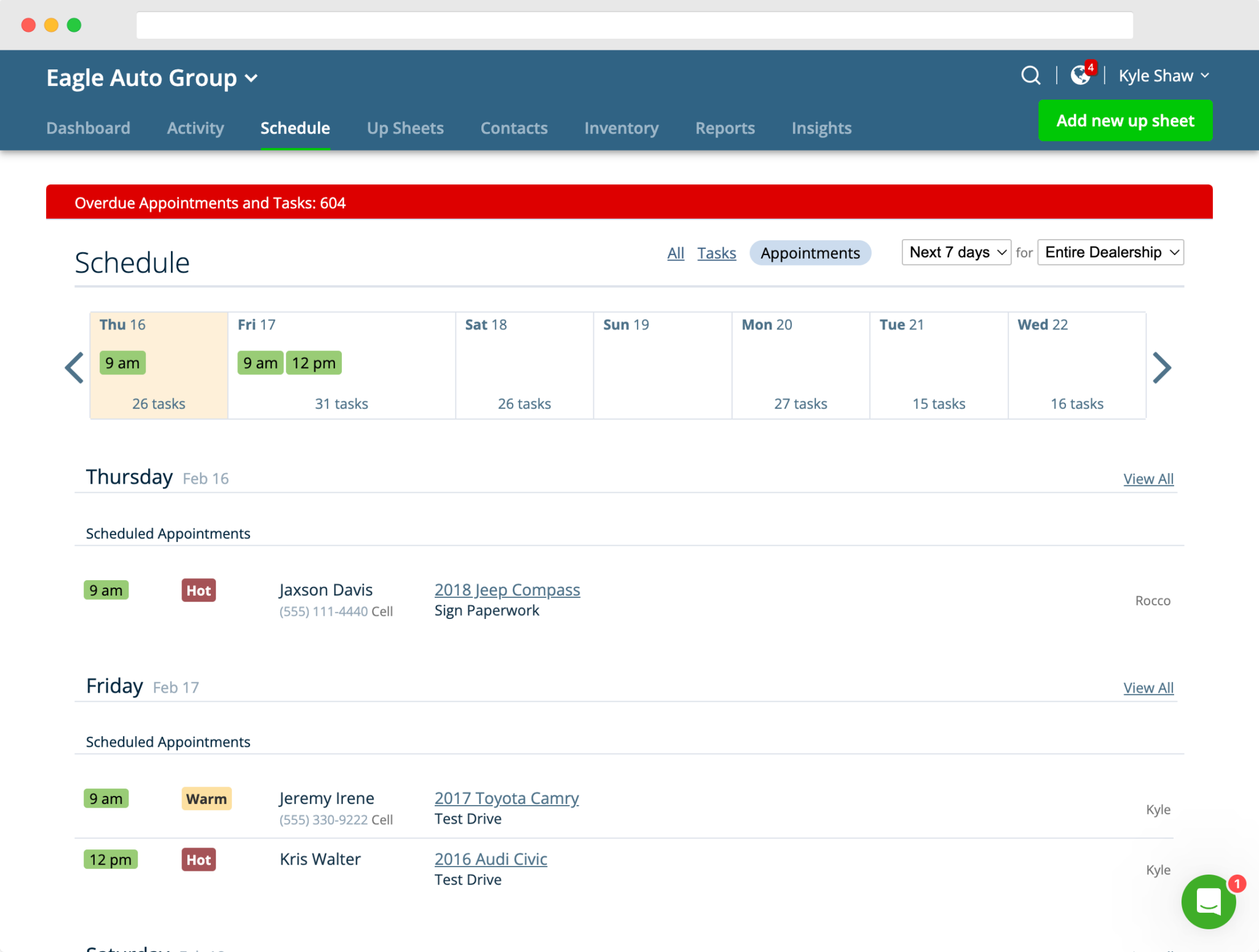Toggle the Appointments filter button
1259x952 pixels.
point(810,252)
